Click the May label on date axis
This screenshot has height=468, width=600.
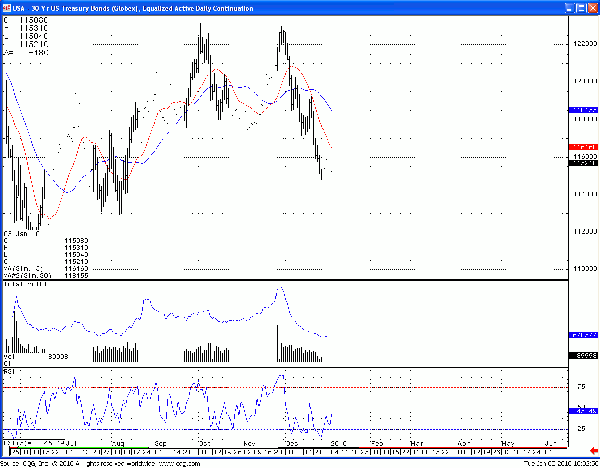pyautogui.click(x=506, y=442)
